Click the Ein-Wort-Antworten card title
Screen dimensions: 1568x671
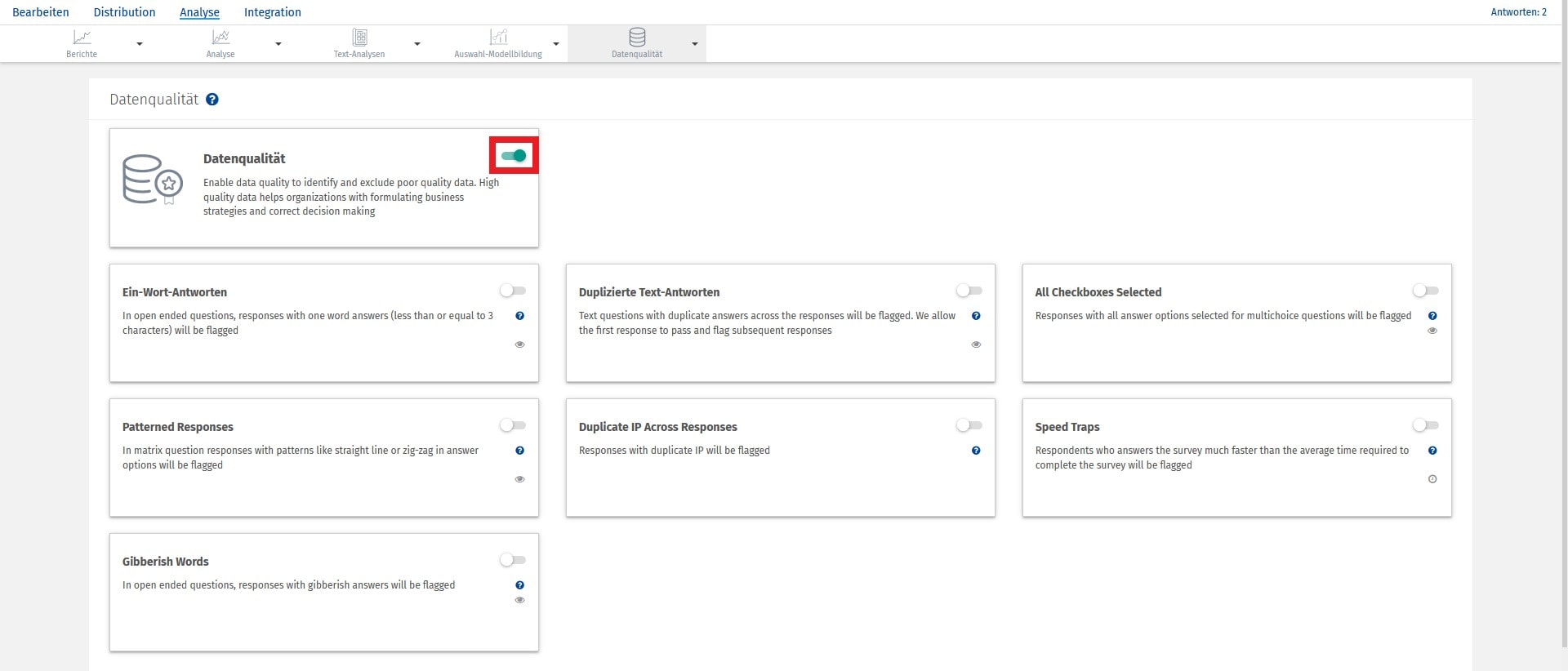(x=175, y=292)
